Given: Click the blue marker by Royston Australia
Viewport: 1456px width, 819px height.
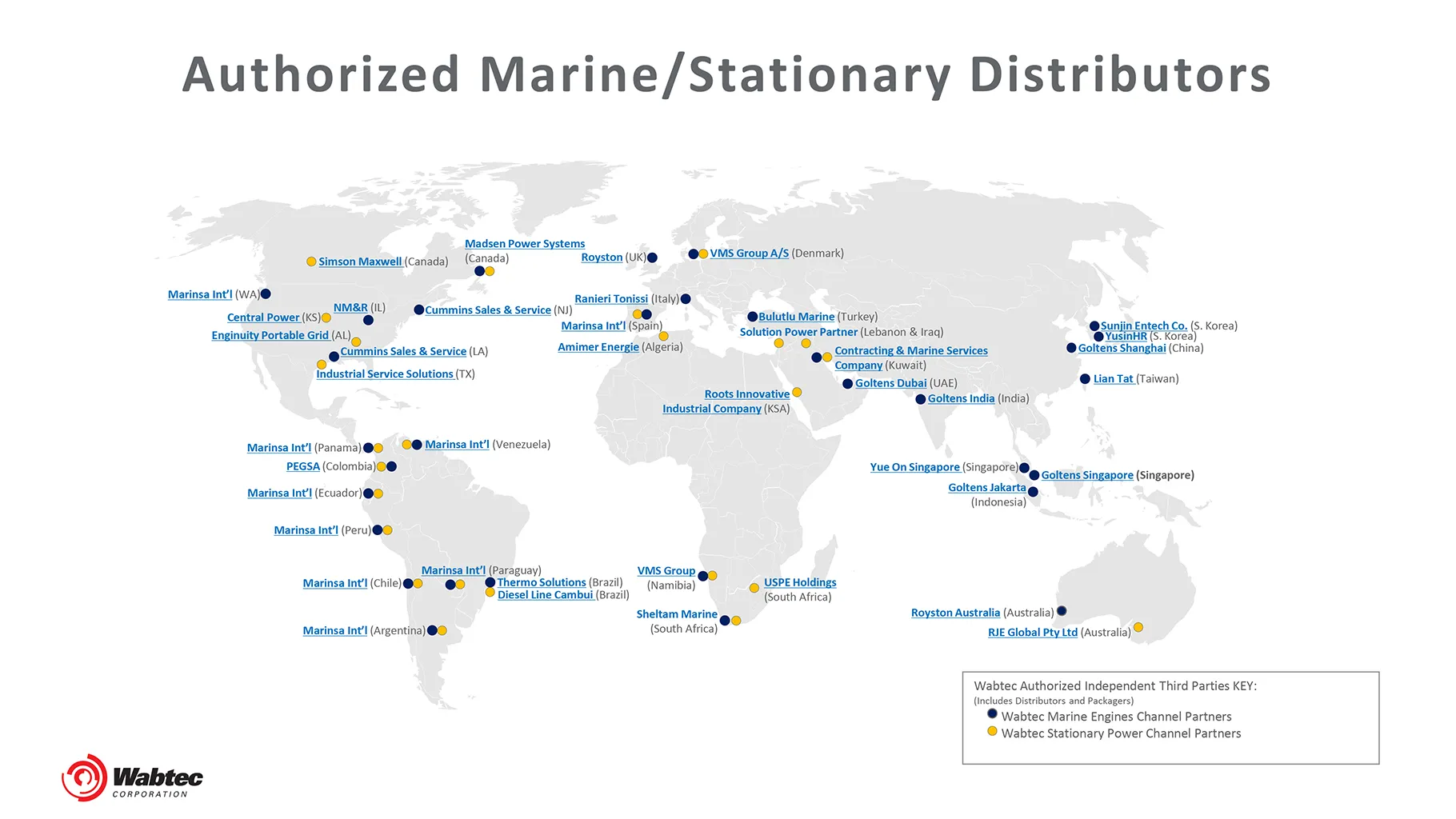Looking at the screenshot, I should 1062,611.
